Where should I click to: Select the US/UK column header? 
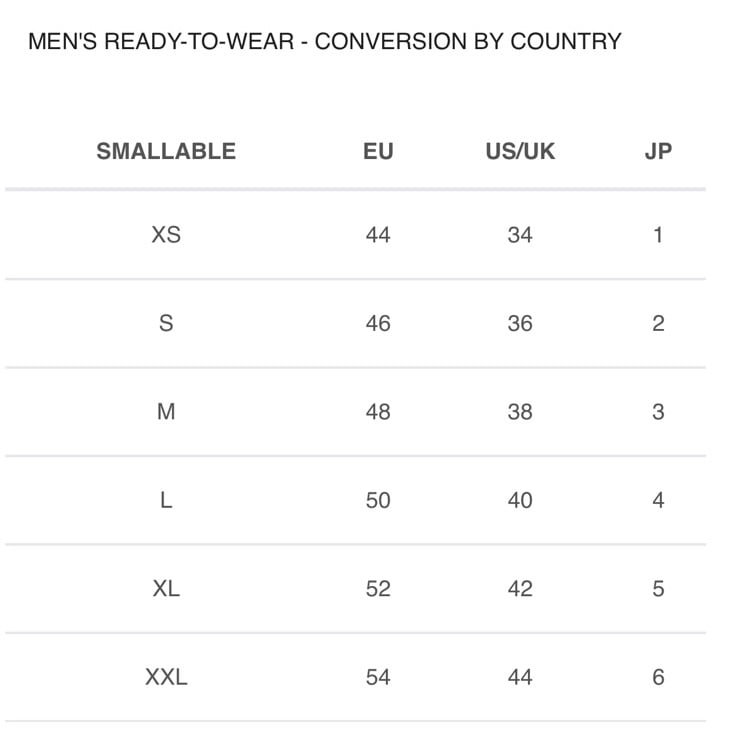click(x=520, y=151)
